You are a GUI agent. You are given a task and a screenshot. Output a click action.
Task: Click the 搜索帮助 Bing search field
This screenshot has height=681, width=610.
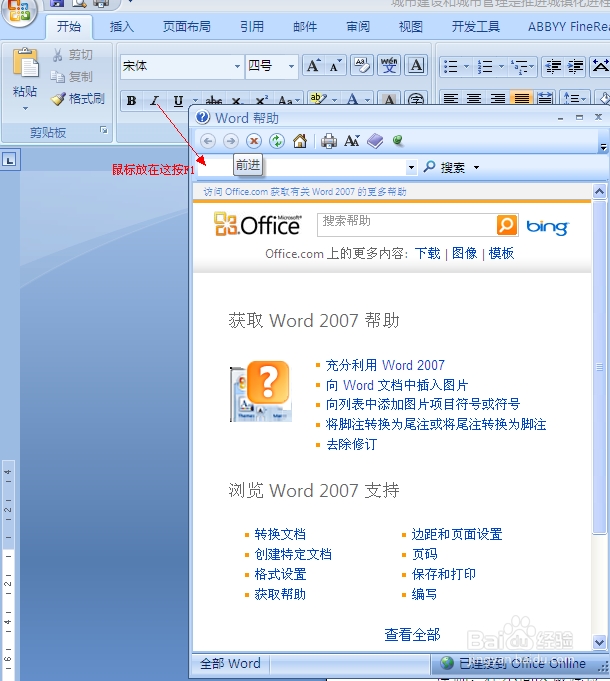pyautogui.click(x=407, y=225)
